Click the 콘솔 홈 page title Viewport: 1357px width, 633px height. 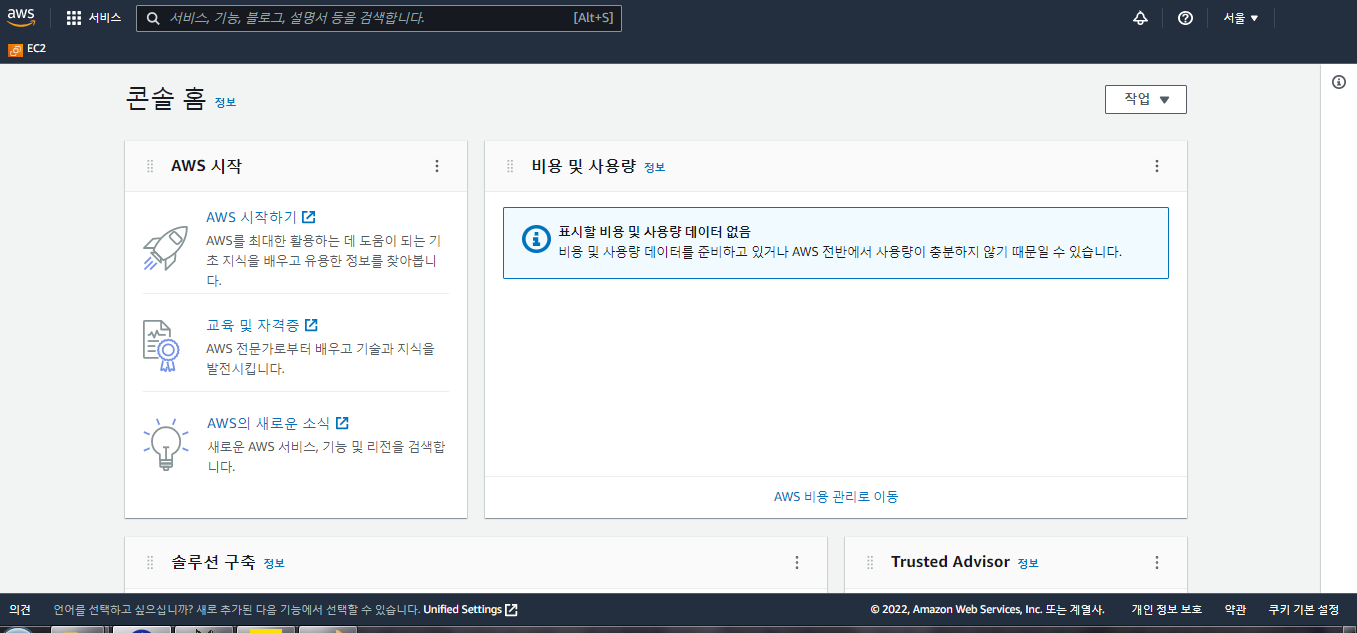click(x=166, y=99)
